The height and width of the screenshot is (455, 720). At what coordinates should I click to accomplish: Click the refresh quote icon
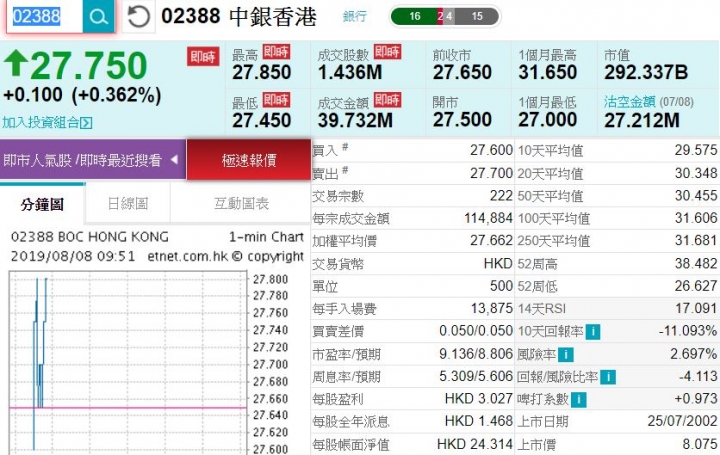pos(138,17)
